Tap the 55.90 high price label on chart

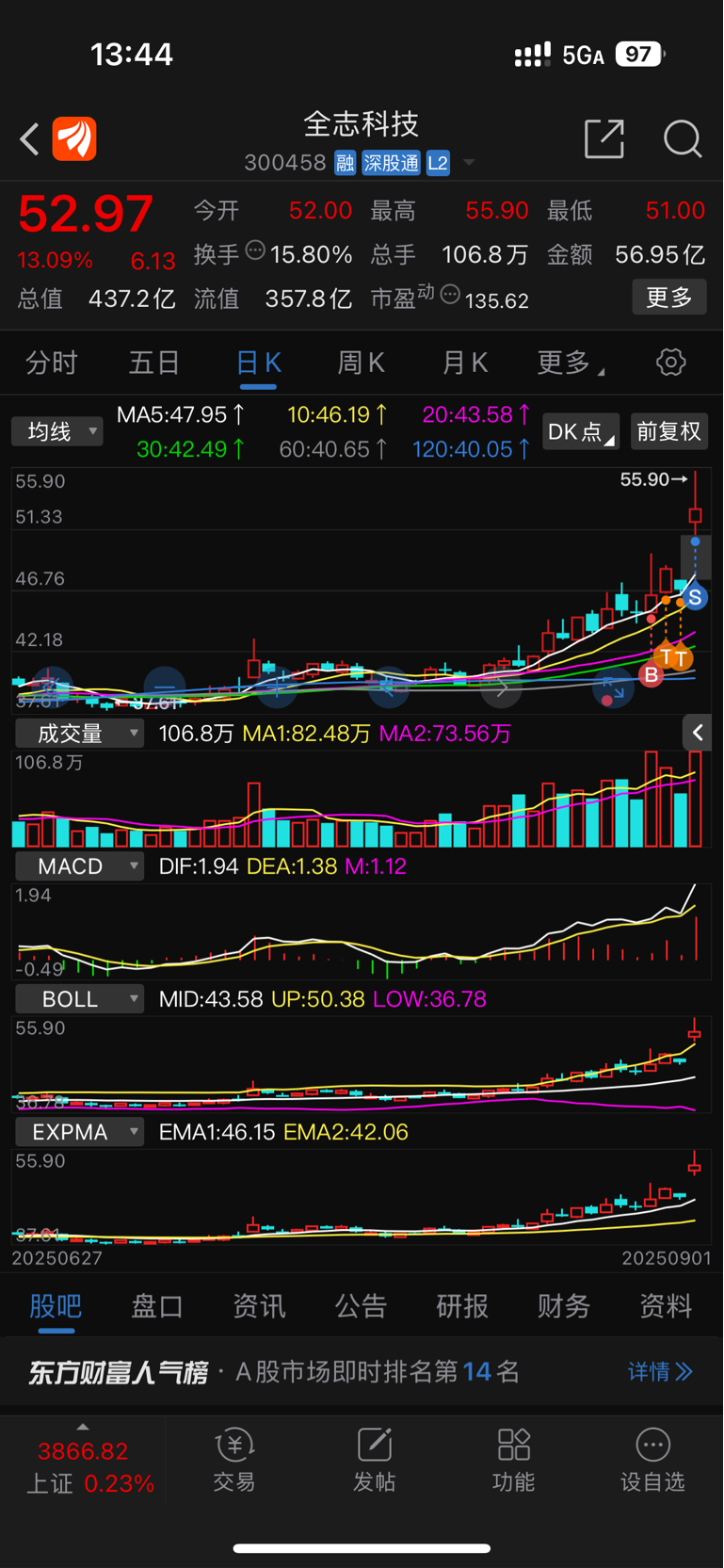tap(652, 479)
